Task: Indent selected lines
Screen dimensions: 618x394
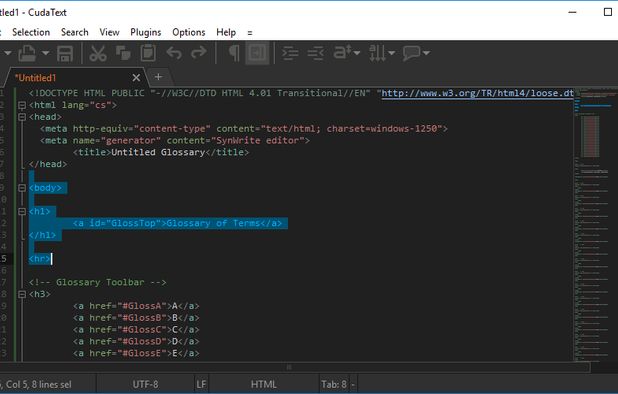Action: coord(290,53)
